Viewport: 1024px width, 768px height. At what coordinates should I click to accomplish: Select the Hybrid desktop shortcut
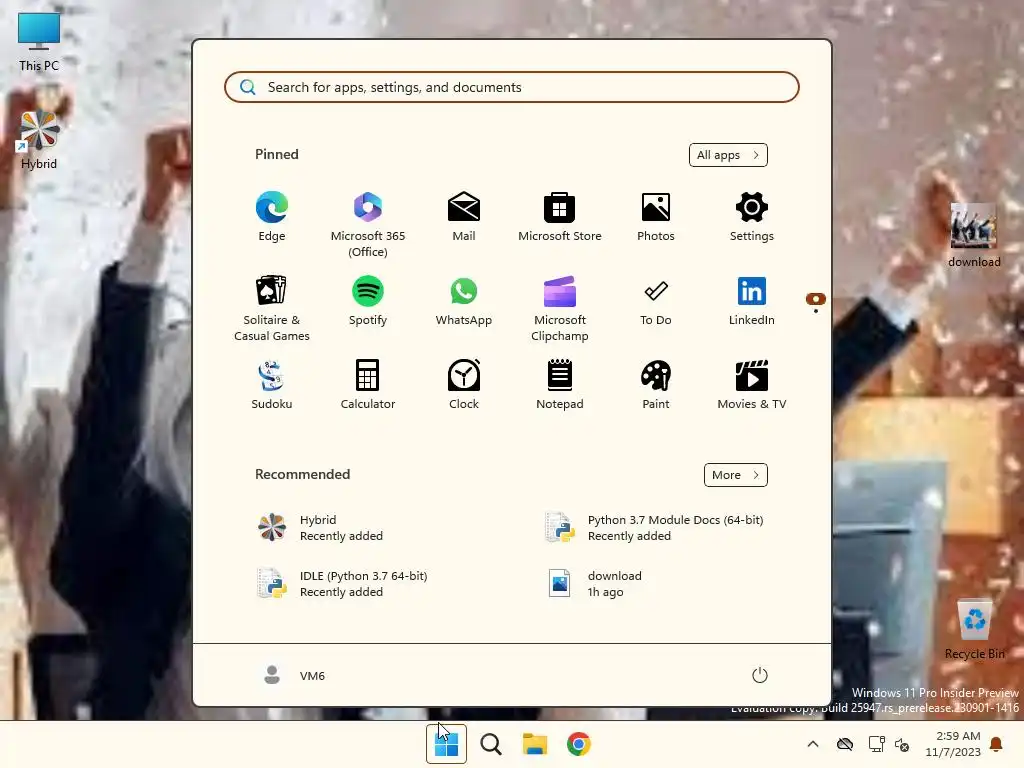tap(39, 139)
